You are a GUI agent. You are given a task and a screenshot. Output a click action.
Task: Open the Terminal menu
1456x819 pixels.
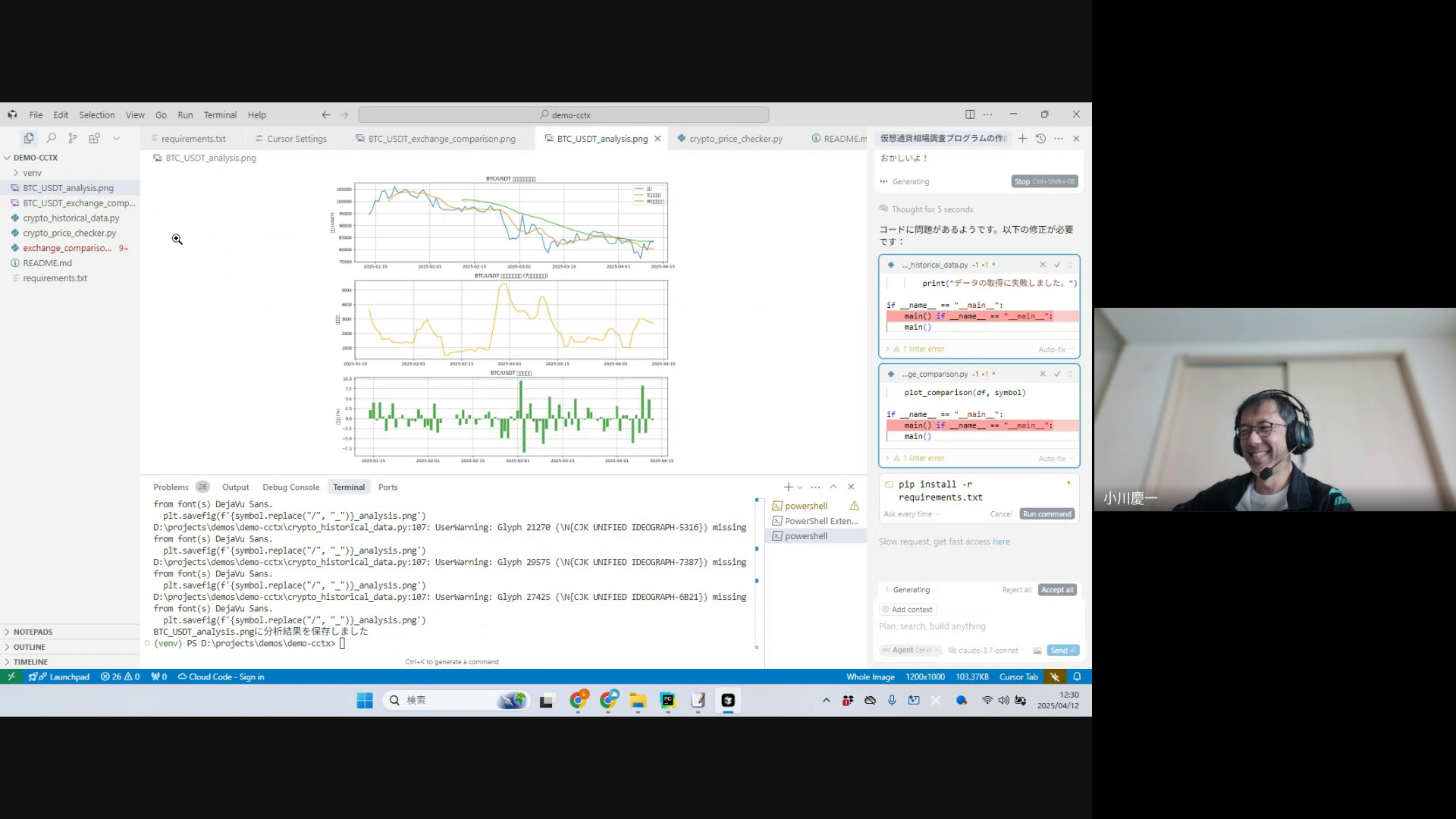(x=220, y=115)
